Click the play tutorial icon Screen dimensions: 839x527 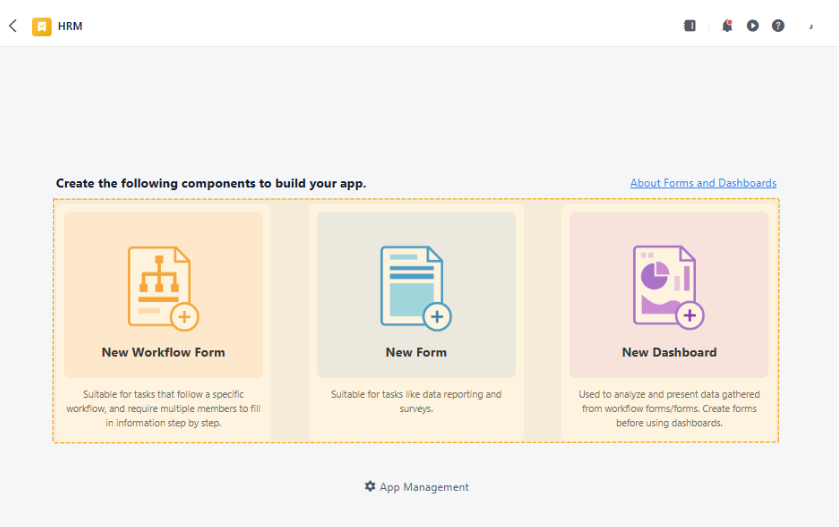[752, 26]
